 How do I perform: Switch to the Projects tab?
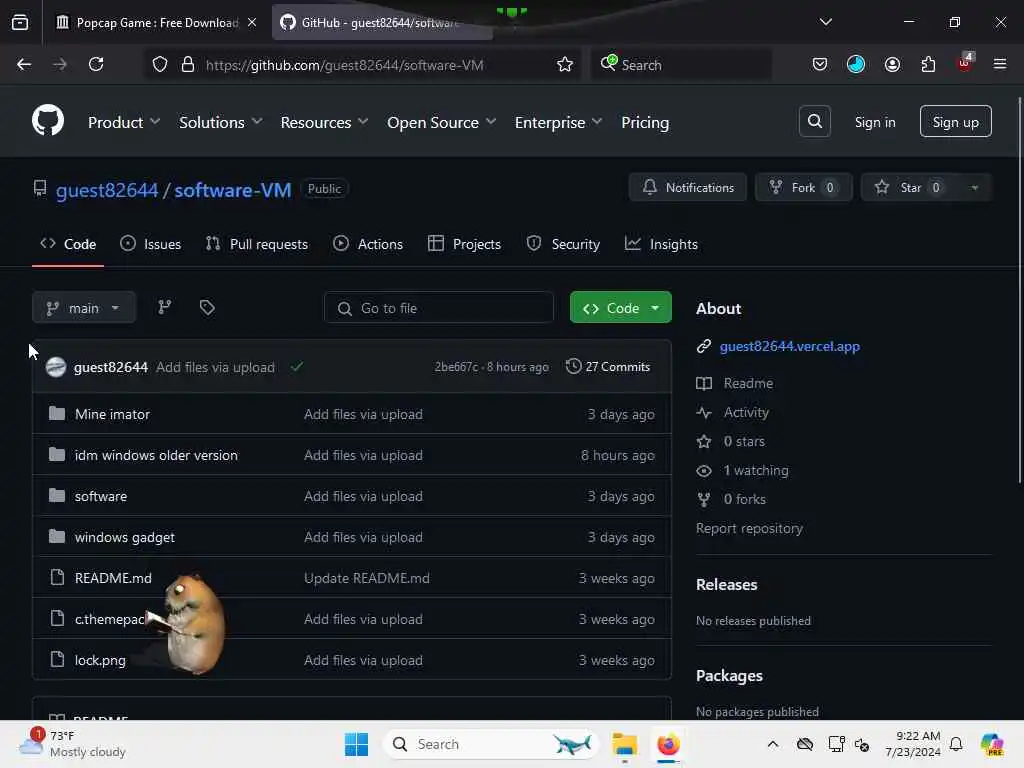tap(464, 244)
